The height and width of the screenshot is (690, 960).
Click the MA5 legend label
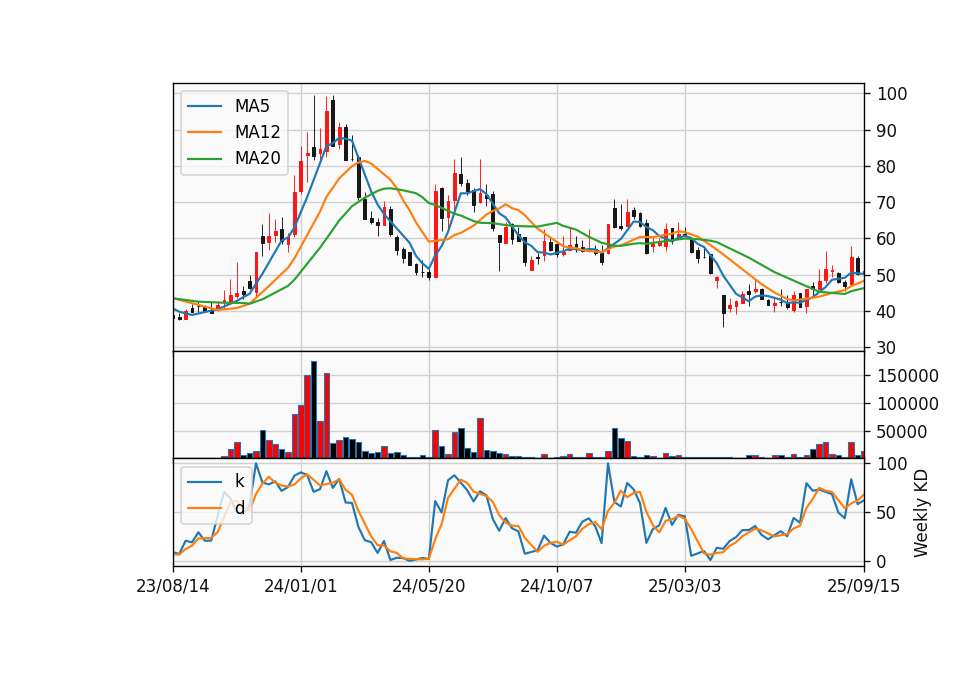[252, 106]
